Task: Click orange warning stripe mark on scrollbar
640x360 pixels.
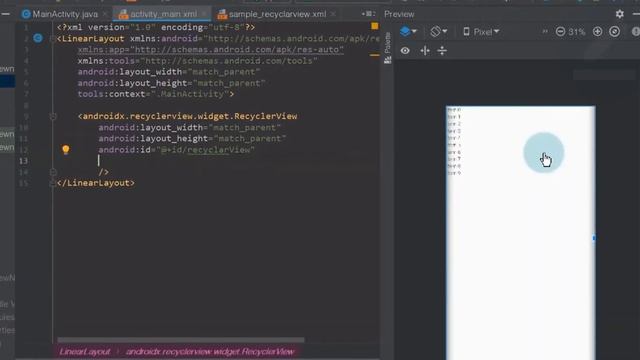Action: (374, 55)
